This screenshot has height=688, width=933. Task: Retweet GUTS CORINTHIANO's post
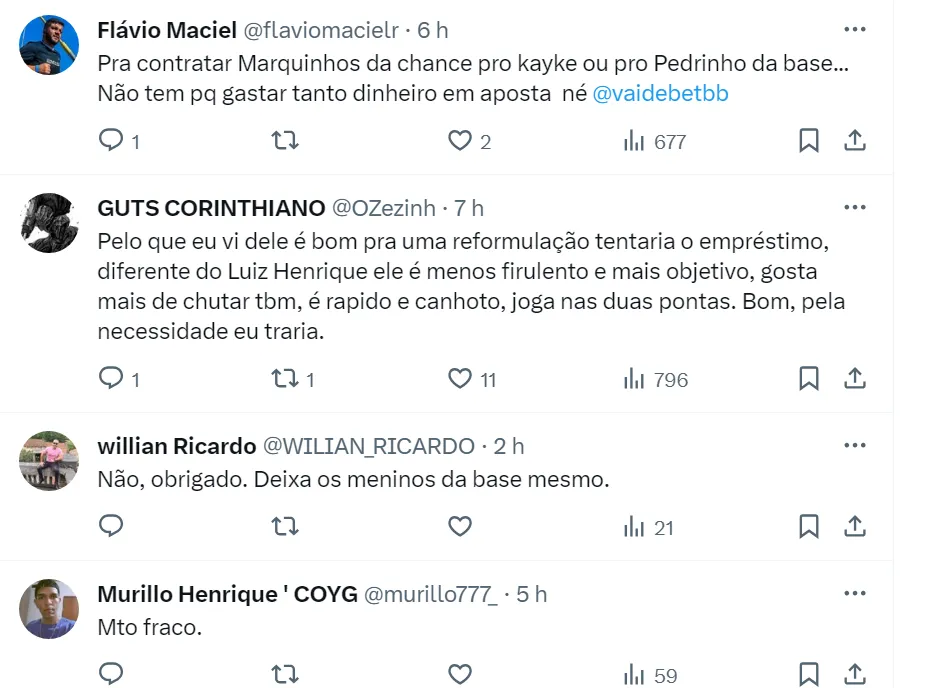[285, 379]
